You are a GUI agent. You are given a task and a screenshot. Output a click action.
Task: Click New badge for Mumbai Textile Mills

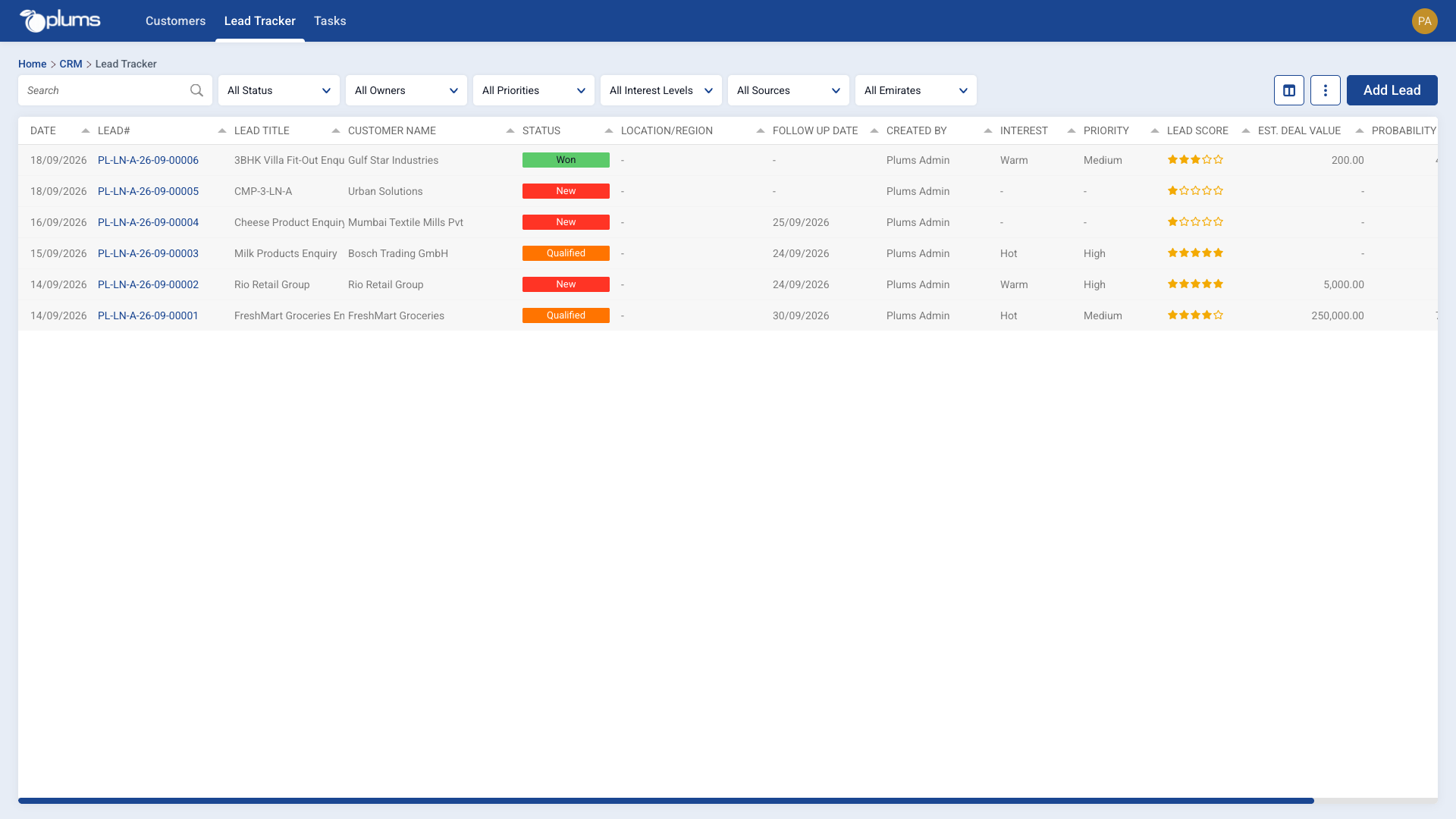click(x=566, y=222)
